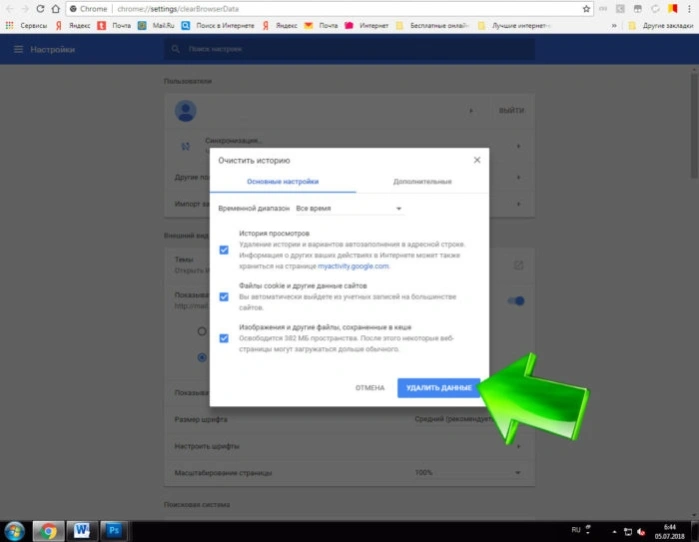Open the Интернет bookmark
Image resolution: width=699 pixels, height=542 pixels.
pos(367,26)
